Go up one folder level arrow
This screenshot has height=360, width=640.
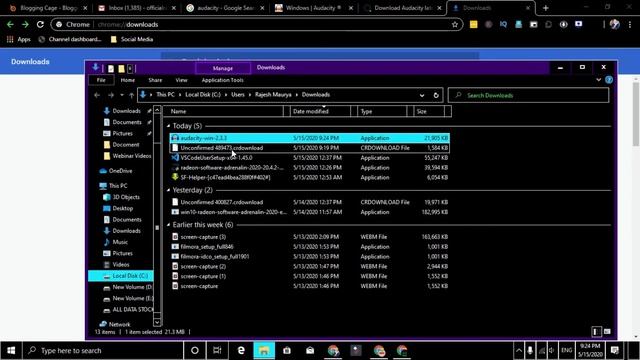coord(131,95)
